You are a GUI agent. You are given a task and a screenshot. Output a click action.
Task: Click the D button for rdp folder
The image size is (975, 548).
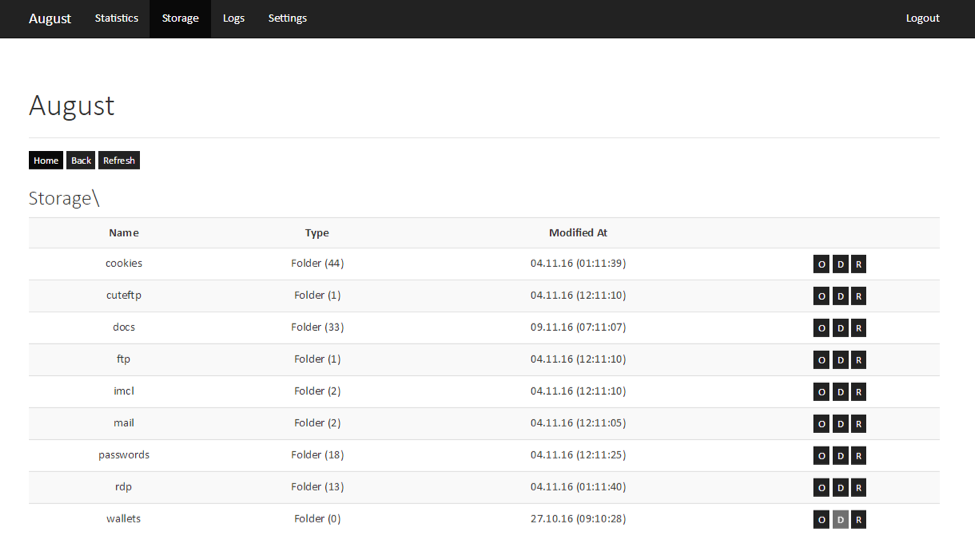[840, 488]
